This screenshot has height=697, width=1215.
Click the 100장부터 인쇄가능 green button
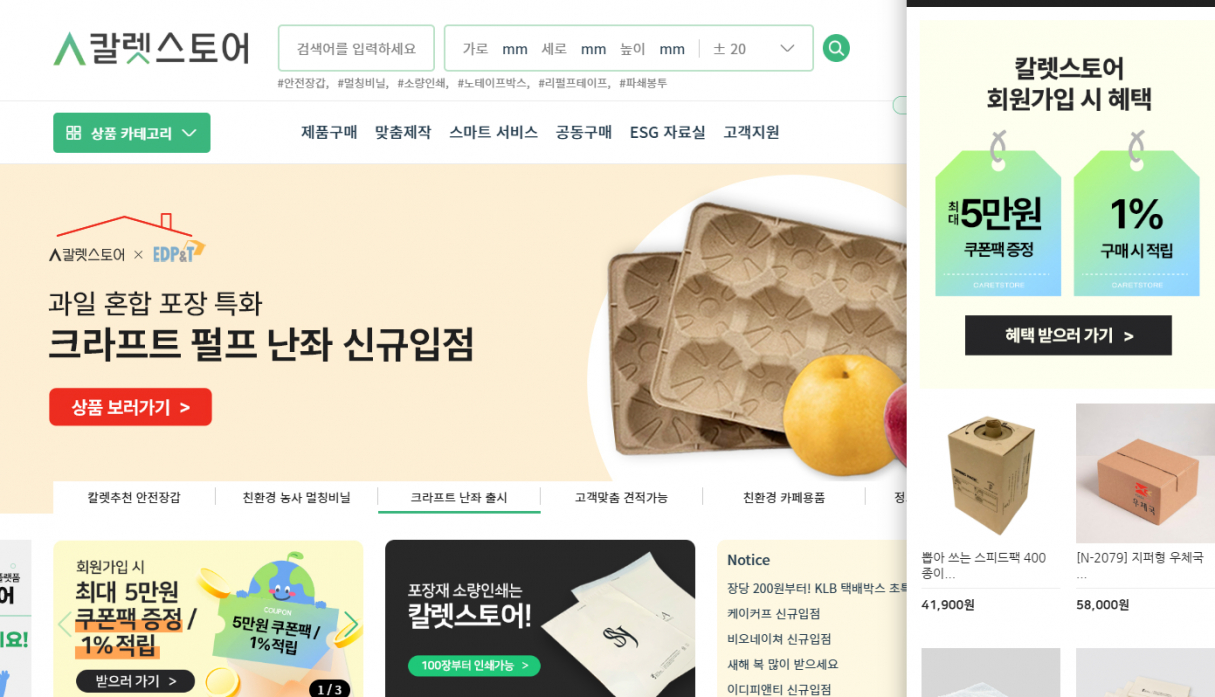pos(474,665)
